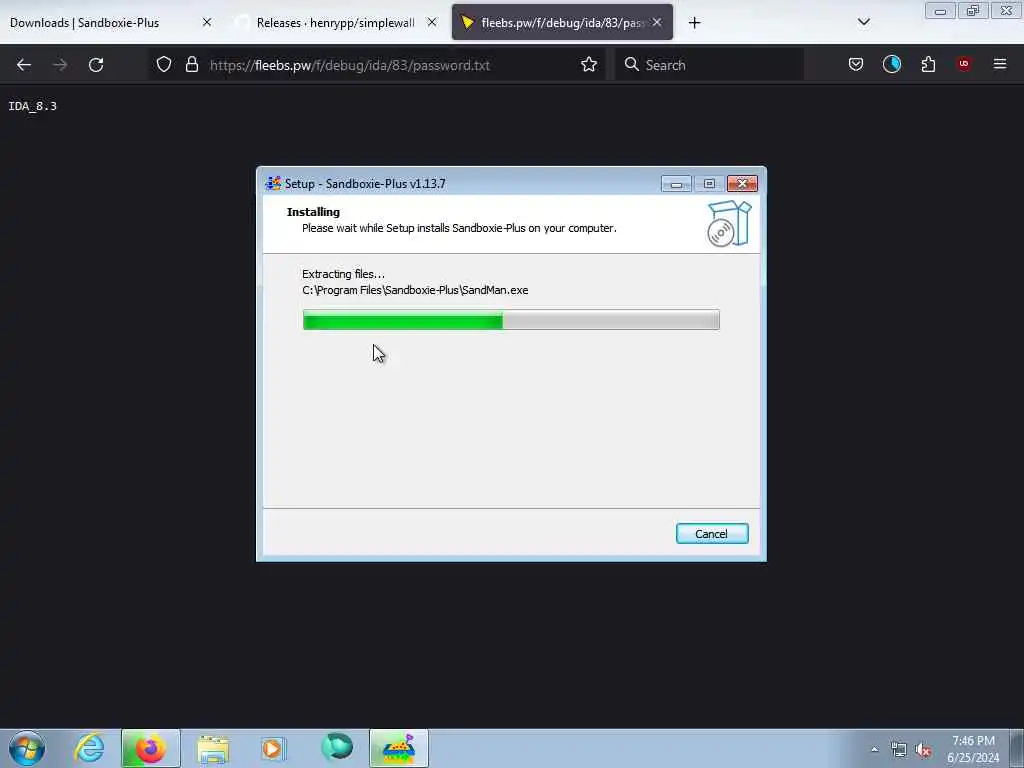Open Windows Explorer from taskbar

(213, 749)
